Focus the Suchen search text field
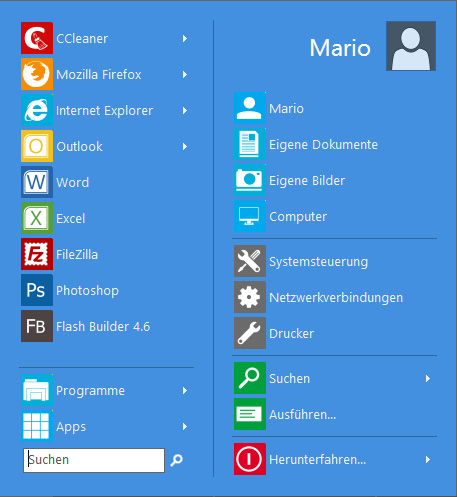The height and width of the screenshot is (497, 457). pyautogui.click(x=94, y=460)
